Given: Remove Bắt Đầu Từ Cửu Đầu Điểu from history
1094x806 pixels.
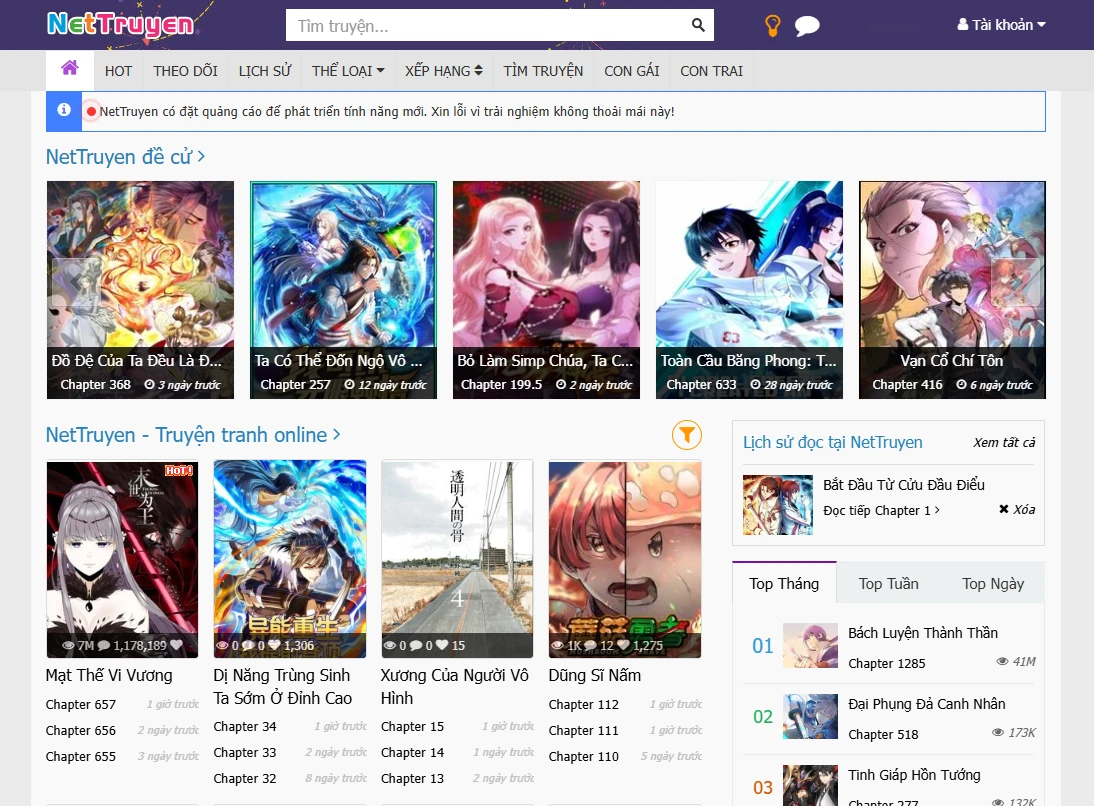Looking at the screenshot, I should [1016, 510].
